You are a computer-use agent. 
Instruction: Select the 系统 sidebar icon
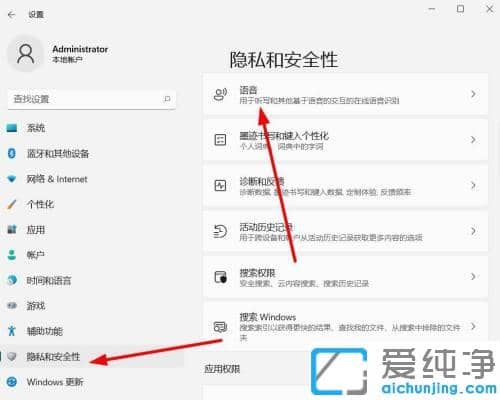[x=12, y=128]
